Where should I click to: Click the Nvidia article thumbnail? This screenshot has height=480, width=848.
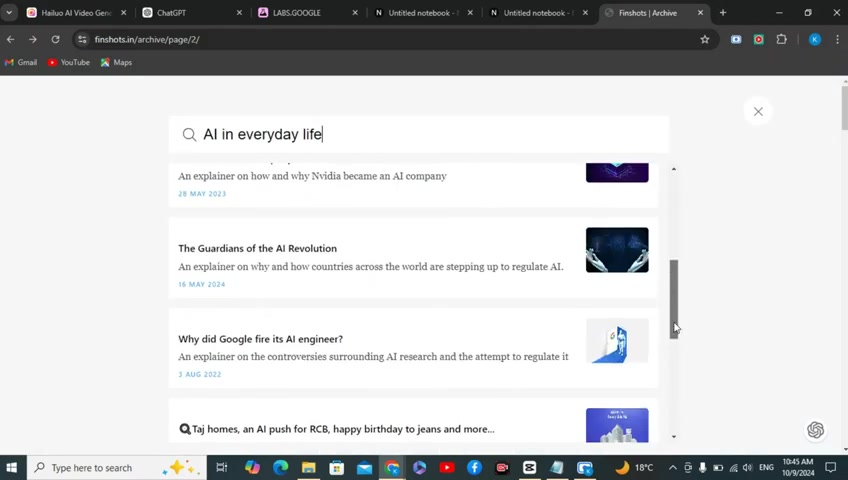tap(617, 172)
